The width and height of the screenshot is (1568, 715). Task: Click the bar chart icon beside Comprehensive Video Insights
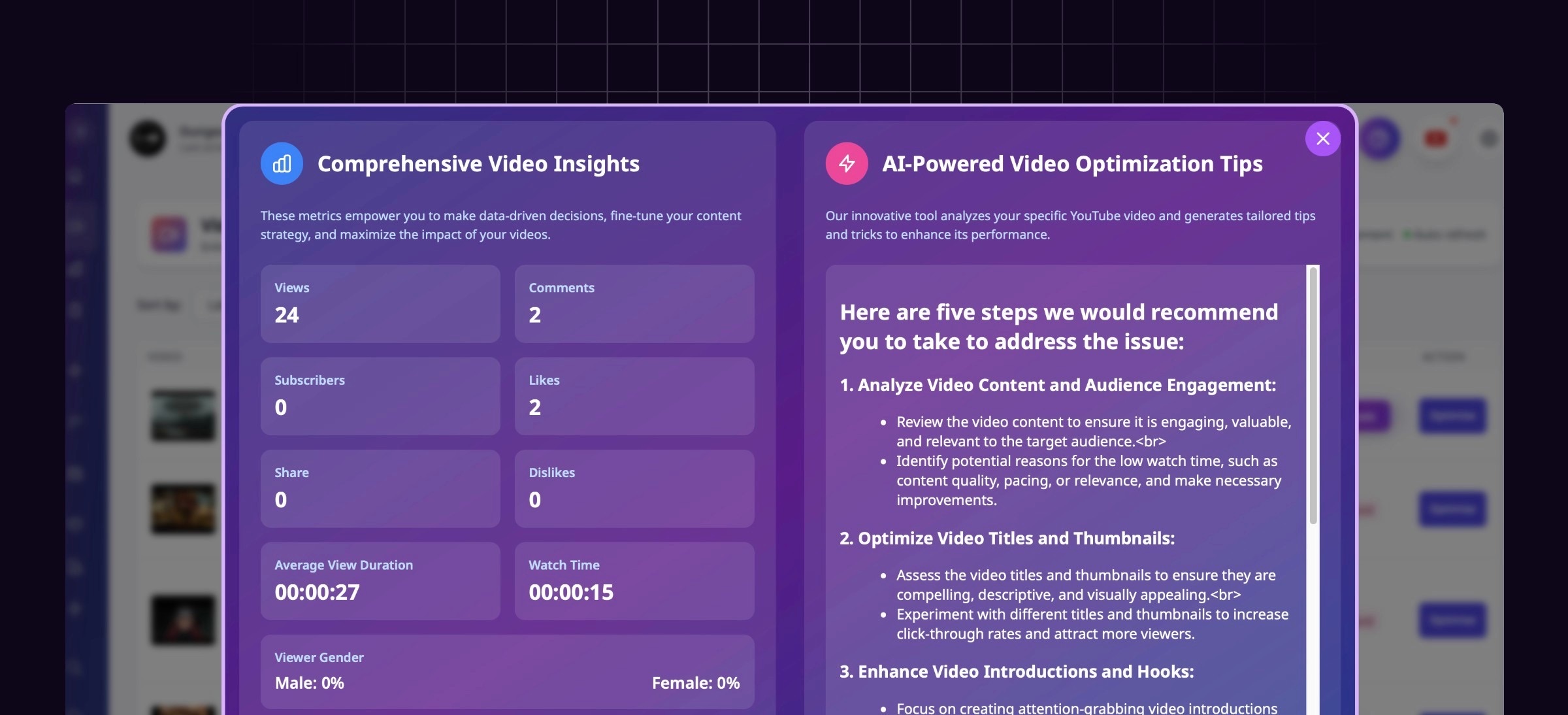281,163
